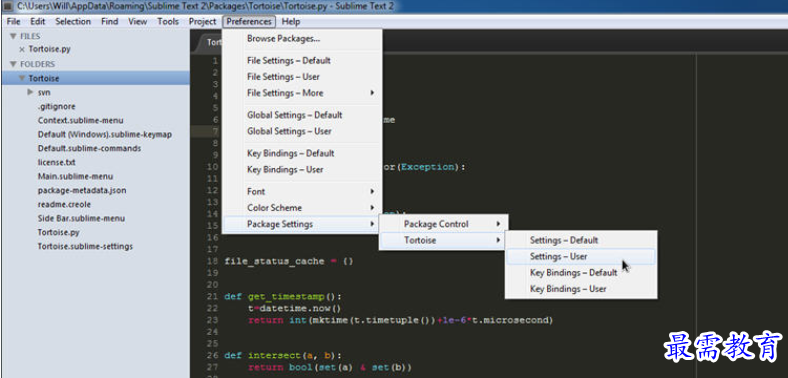
Task: Open the View menu
Action: (138, 22)
